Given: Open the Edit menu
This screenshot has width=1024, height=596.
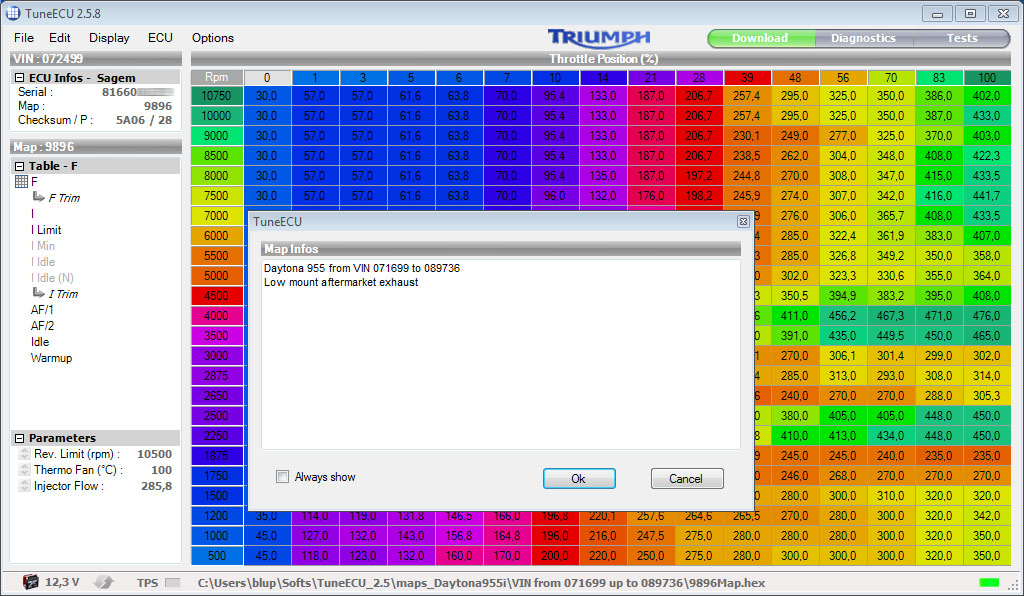Looking at the screenshot, I should [x=59, y=38].
